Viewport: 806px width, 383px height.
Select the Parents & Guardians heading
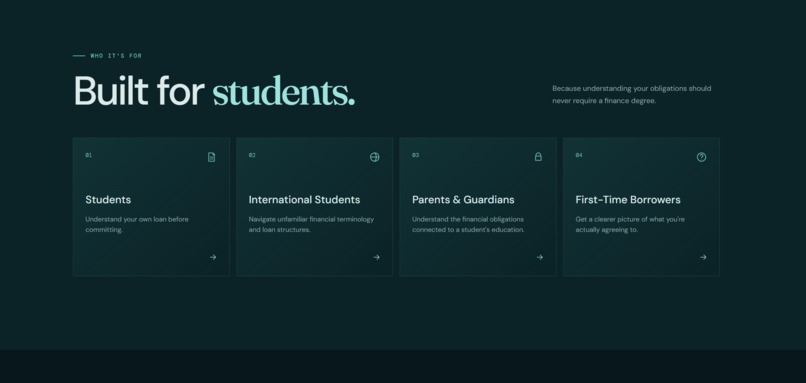[x=463, y=199]
